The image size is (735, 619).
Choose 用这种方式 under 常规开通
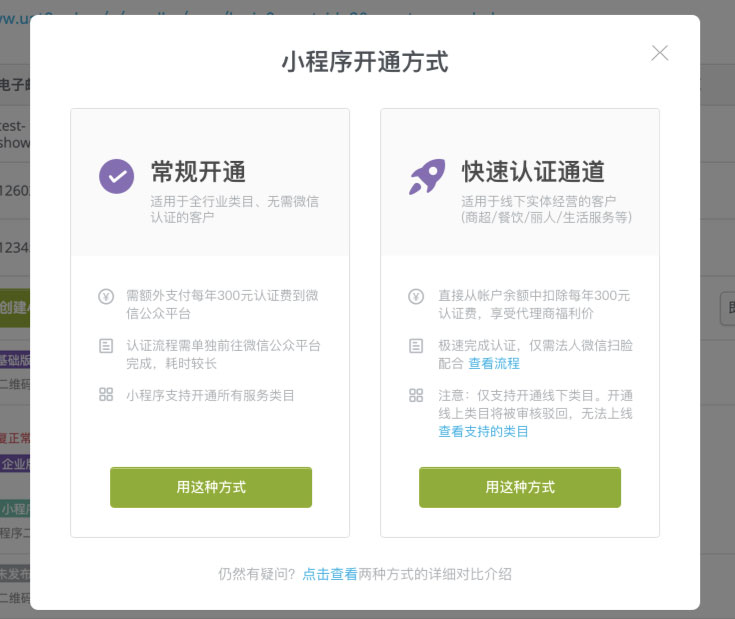click(x=211, y=488)
